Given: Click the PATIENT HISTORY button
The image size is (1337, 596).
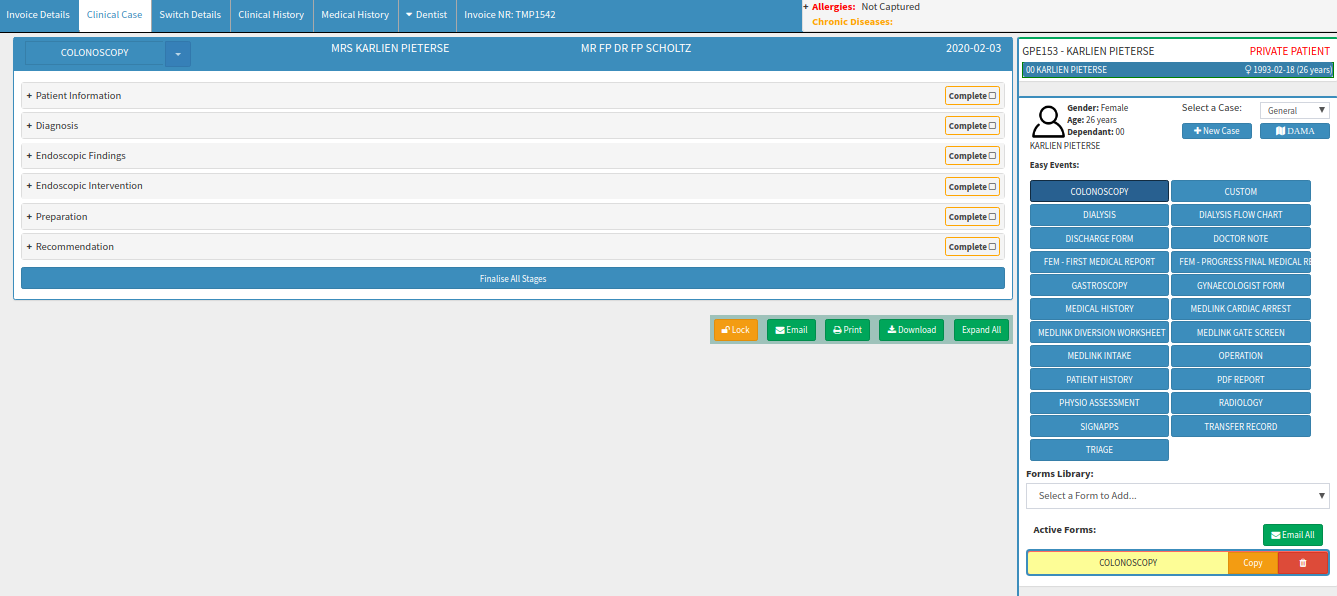Looking at the screenshot, I should point(1099,379).
